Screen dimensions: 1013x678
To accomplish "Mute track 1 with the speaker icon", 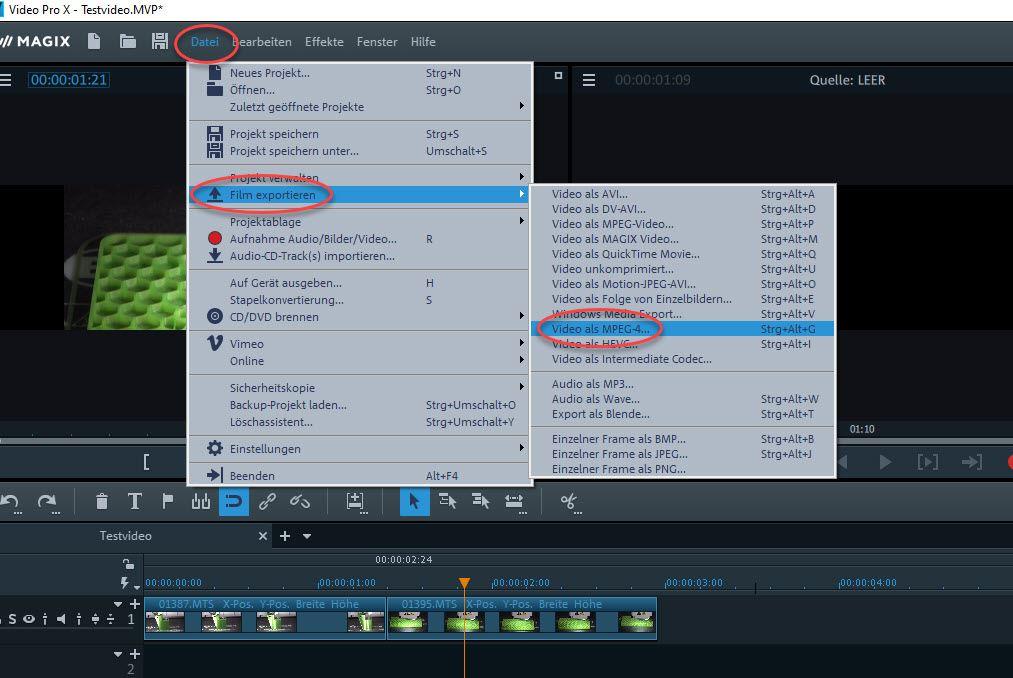I will click(61, 619).
